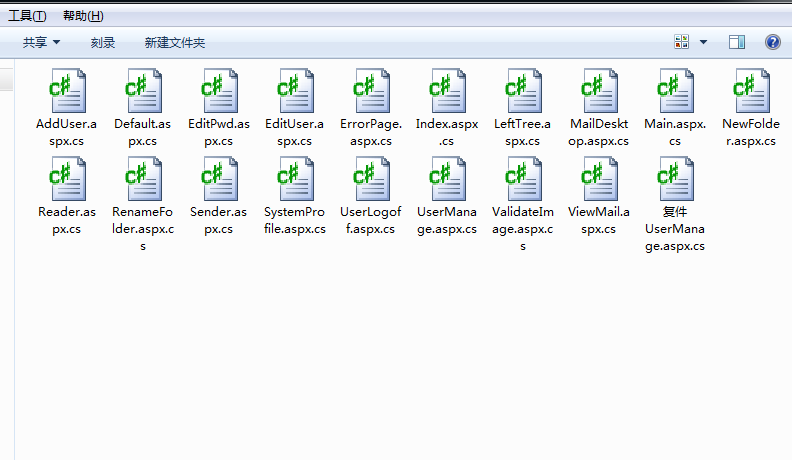The width and height of the screenshot is (792, 460).
Task: Open the 工具(T) menu
Action: 27,16
